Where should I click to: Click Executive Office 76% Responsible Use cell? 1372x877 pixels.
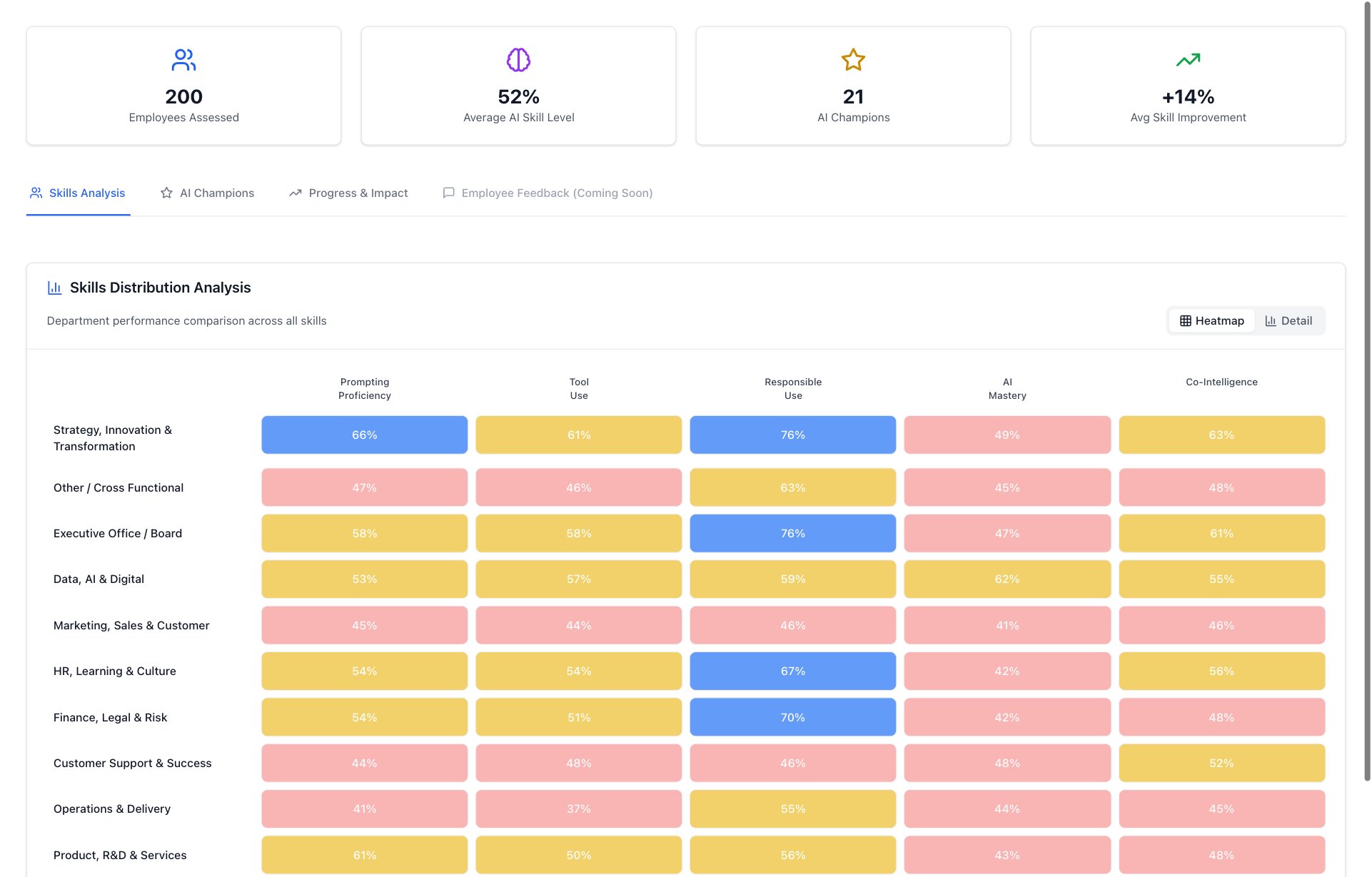pos(793,533)
